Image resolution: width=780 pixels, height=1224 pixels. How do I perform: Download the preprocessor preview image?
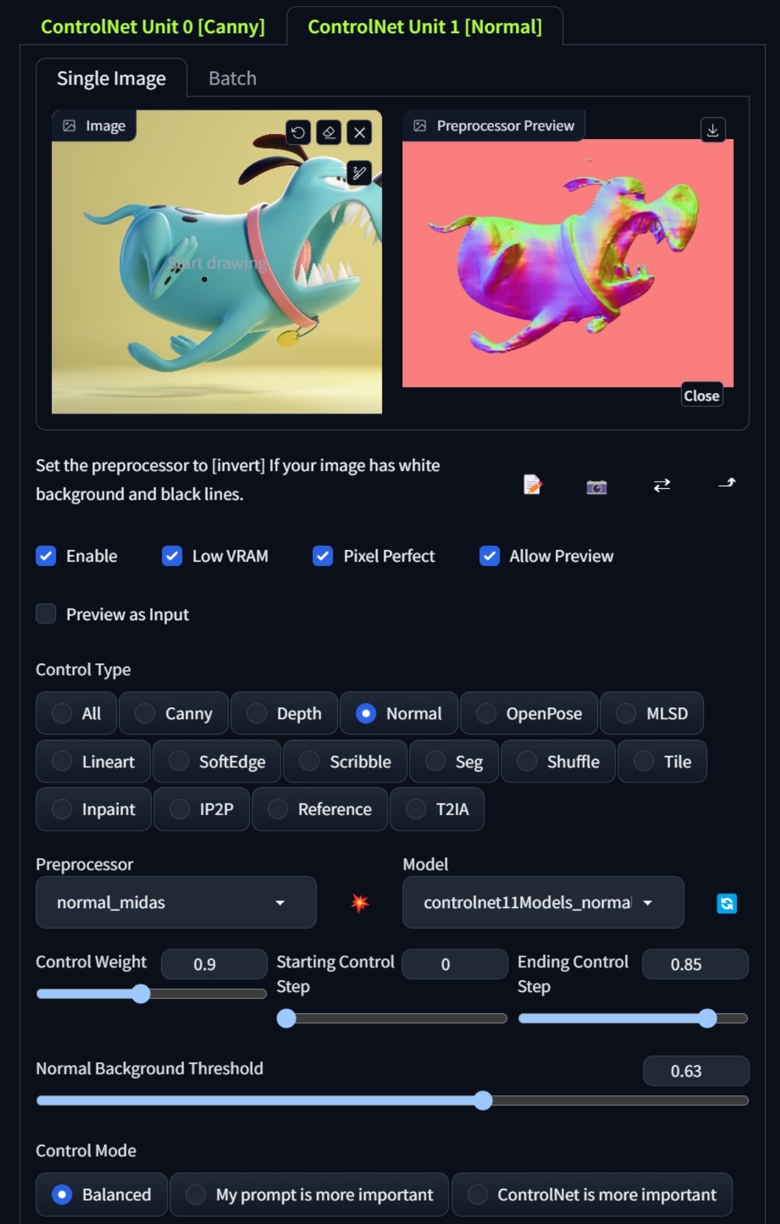coord(712,130)
